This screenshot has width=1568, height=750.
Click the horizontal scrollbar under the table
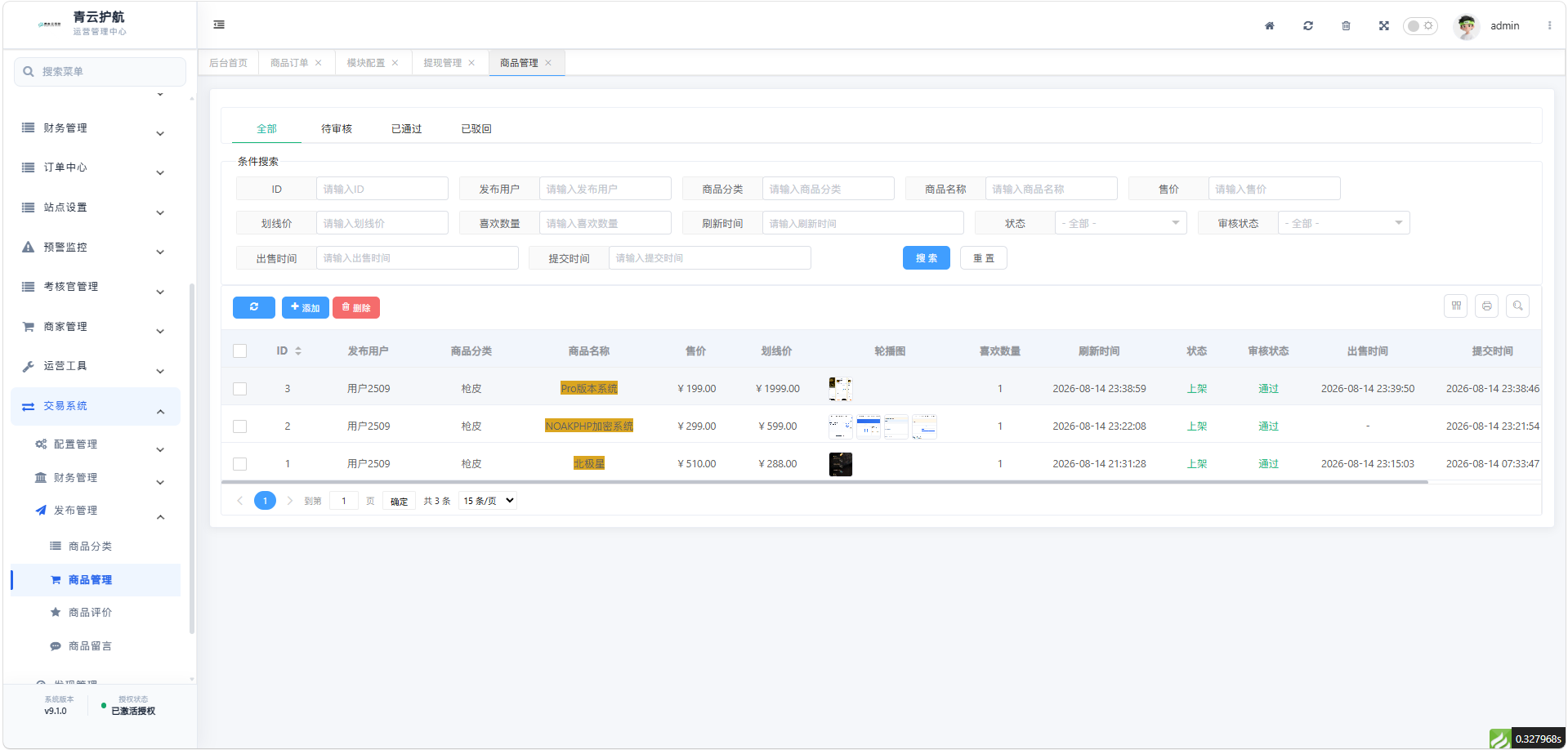[824, 482]
